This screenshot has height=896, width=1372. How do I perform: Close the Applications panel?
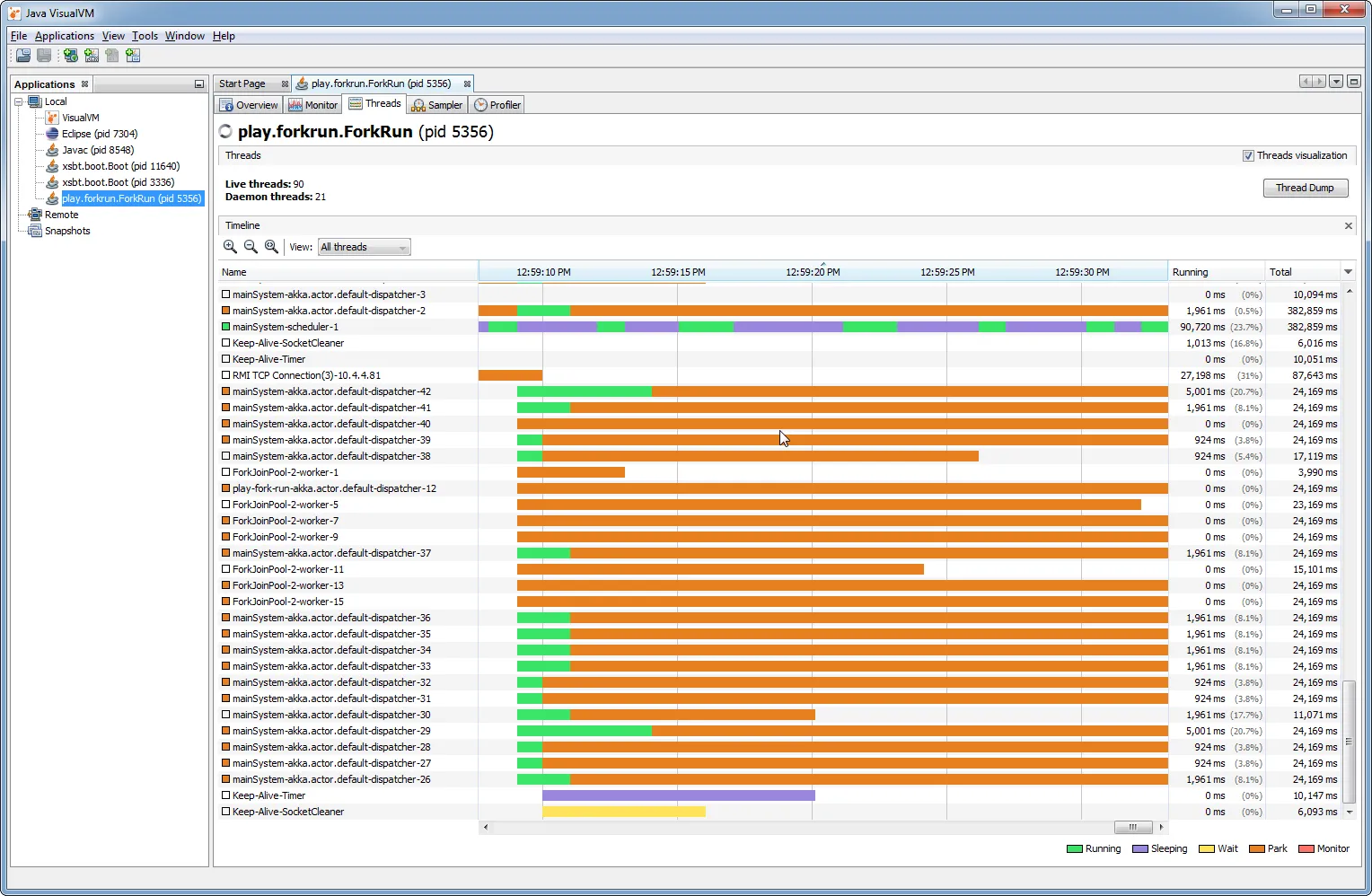[84, 83]
